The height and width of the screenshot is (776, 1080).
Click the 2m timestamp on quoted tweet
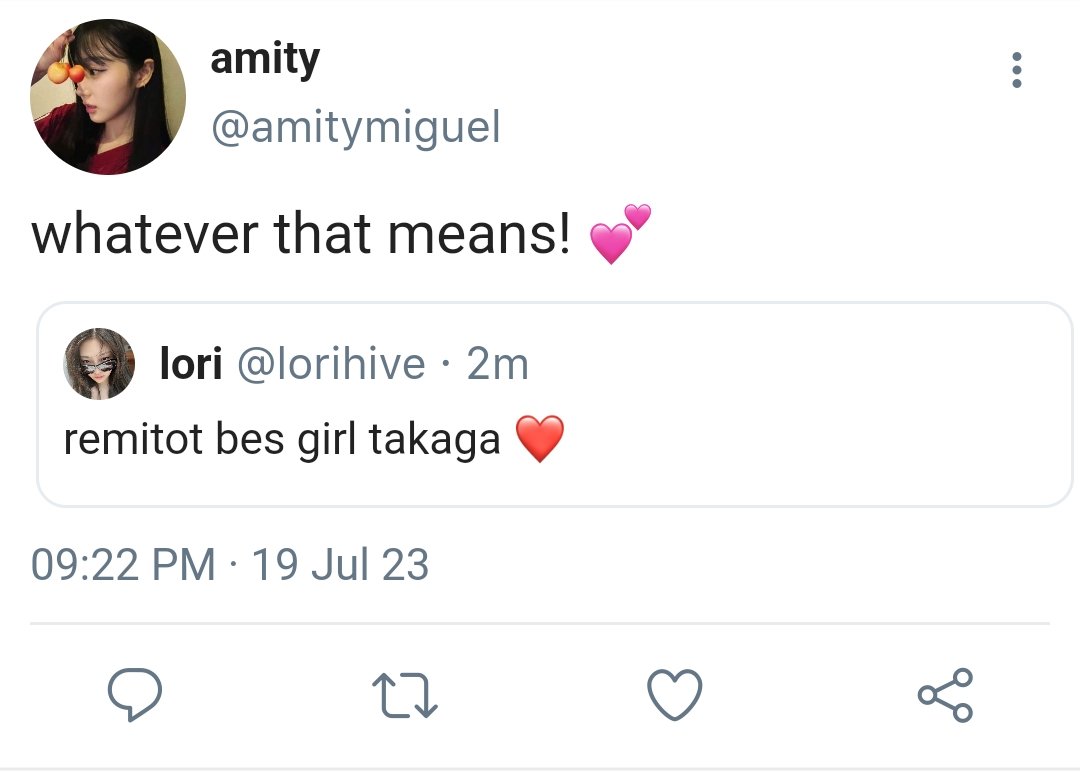click(x=497, y=364)
